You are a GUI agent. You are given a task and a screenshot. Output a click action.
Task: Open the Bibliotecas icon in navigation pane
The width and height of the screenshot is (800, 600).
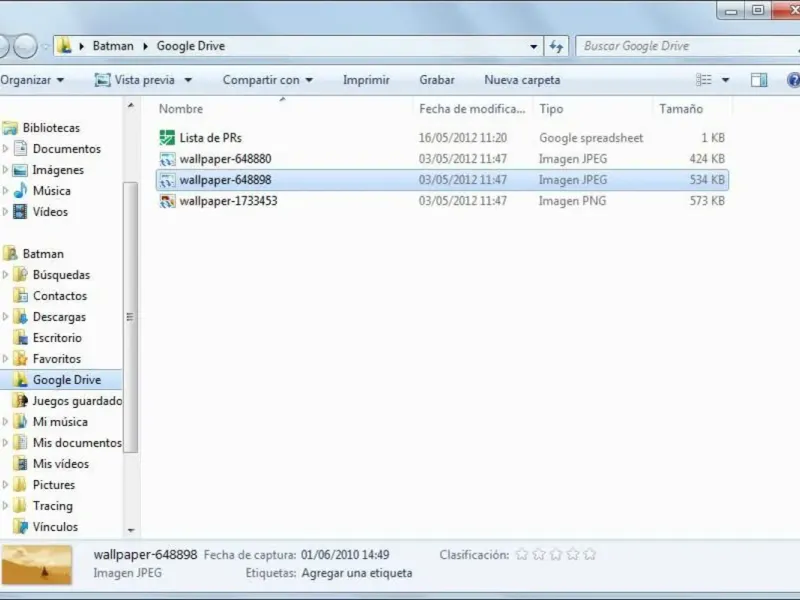coord(10,128)
